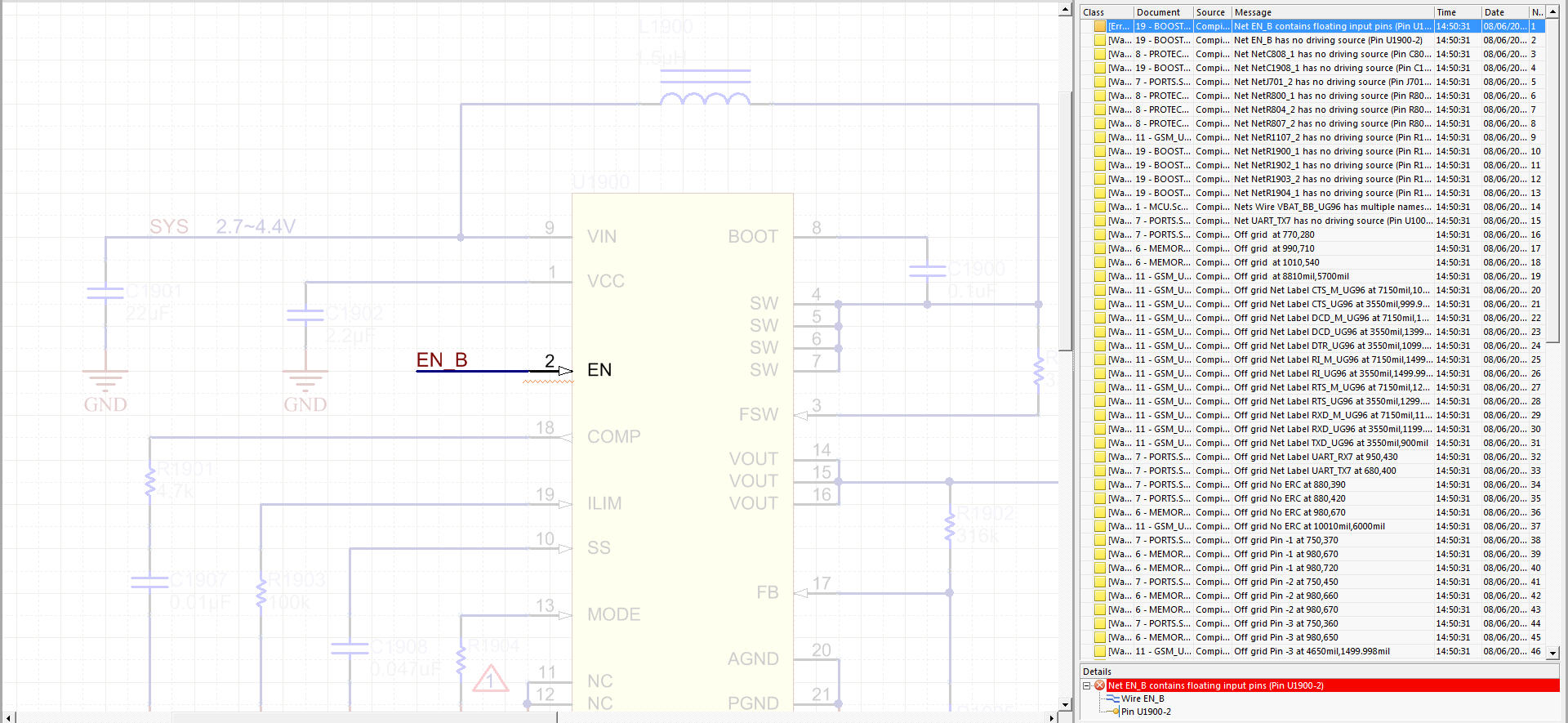Screen dimensions: 1568x723
Task: Select 'Net EN_B contains floating input pins' message row
Action: (1313, 26)
